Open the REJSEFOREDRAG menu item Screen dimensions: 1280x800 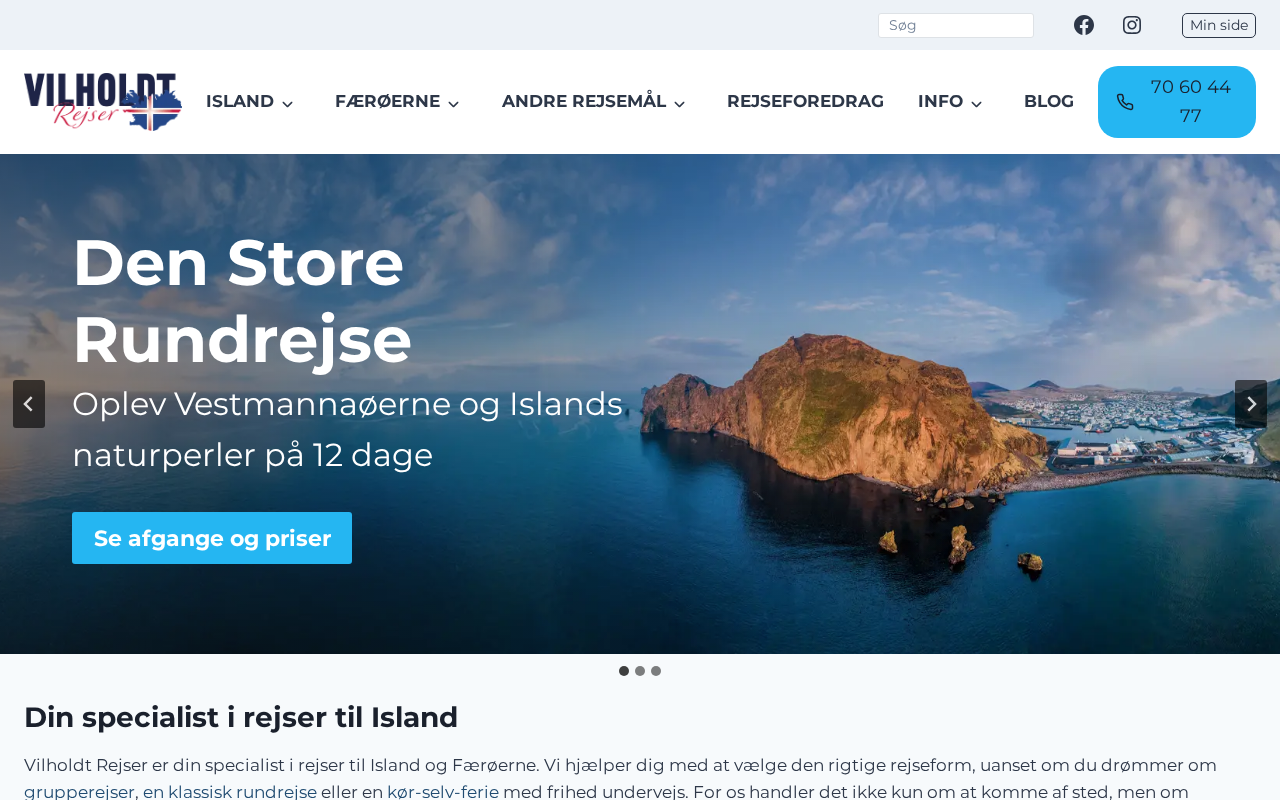click(x=805, y=102)
